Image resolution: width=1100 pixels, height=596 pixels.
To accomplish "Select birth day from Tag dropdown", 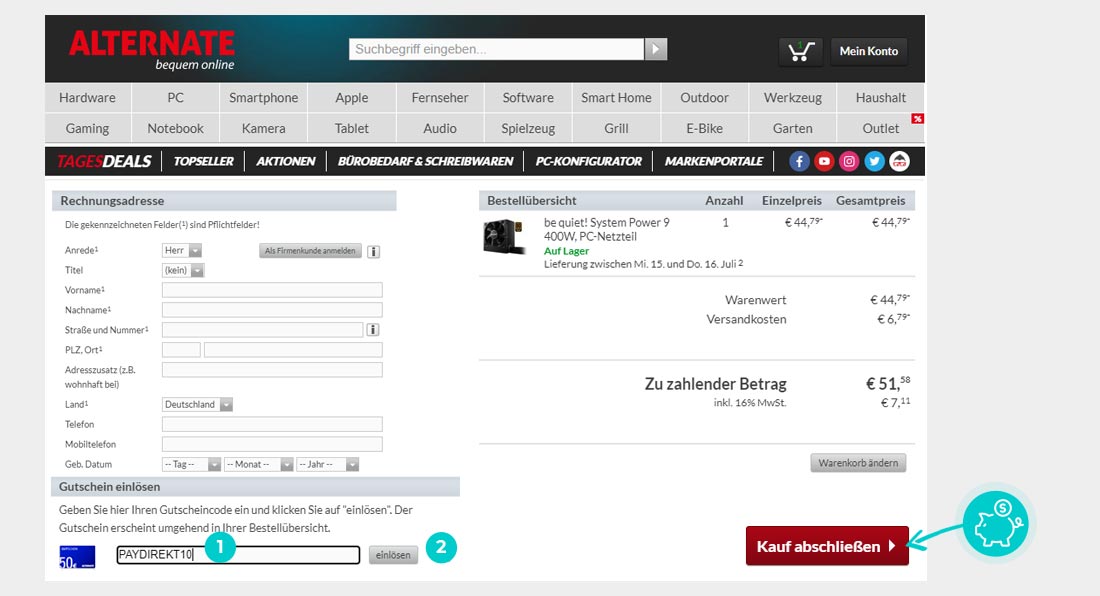I will 192,464.
